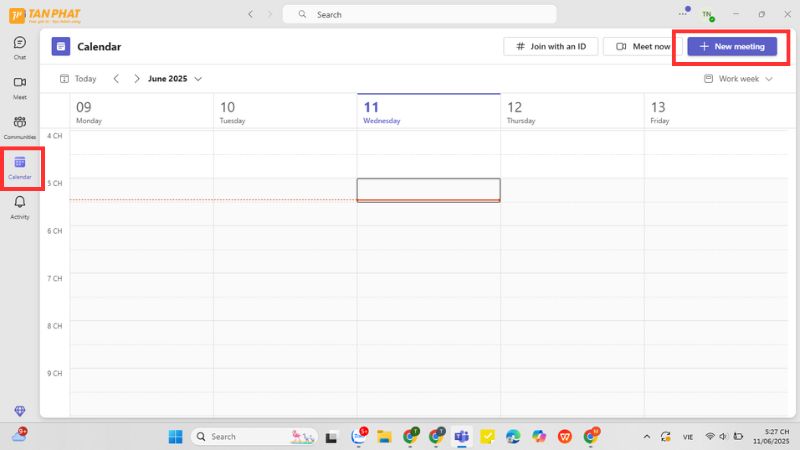Go back with the top navigation arrow

coord(251,14)
